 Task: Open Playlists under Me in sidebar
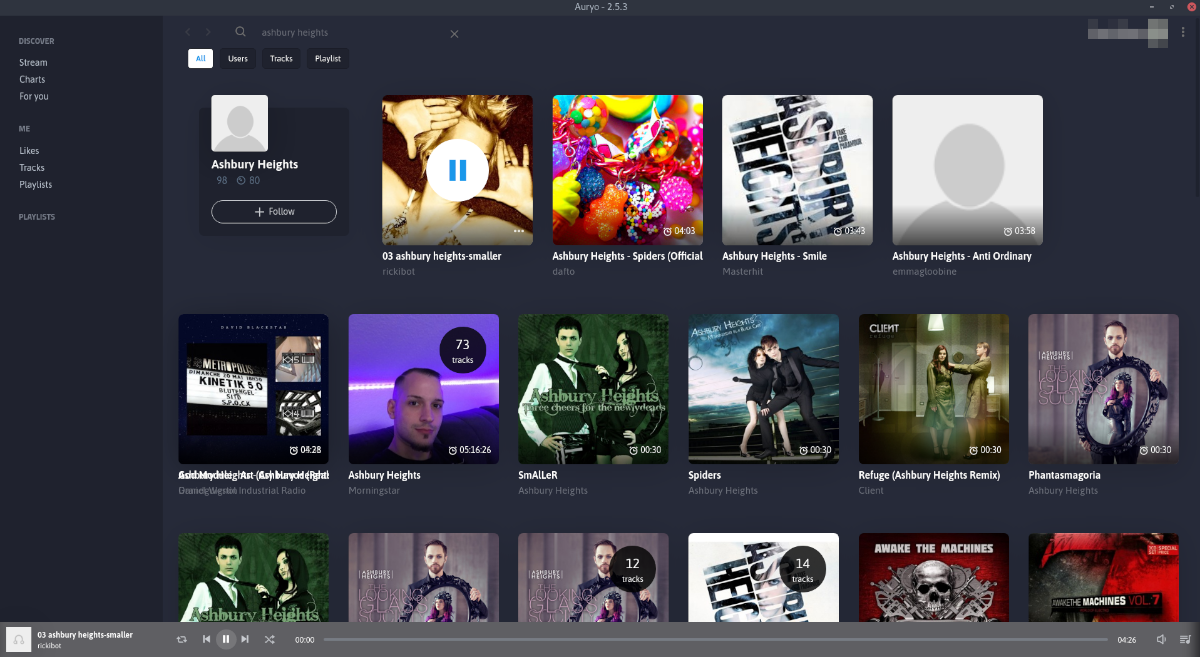click(36, 185)
